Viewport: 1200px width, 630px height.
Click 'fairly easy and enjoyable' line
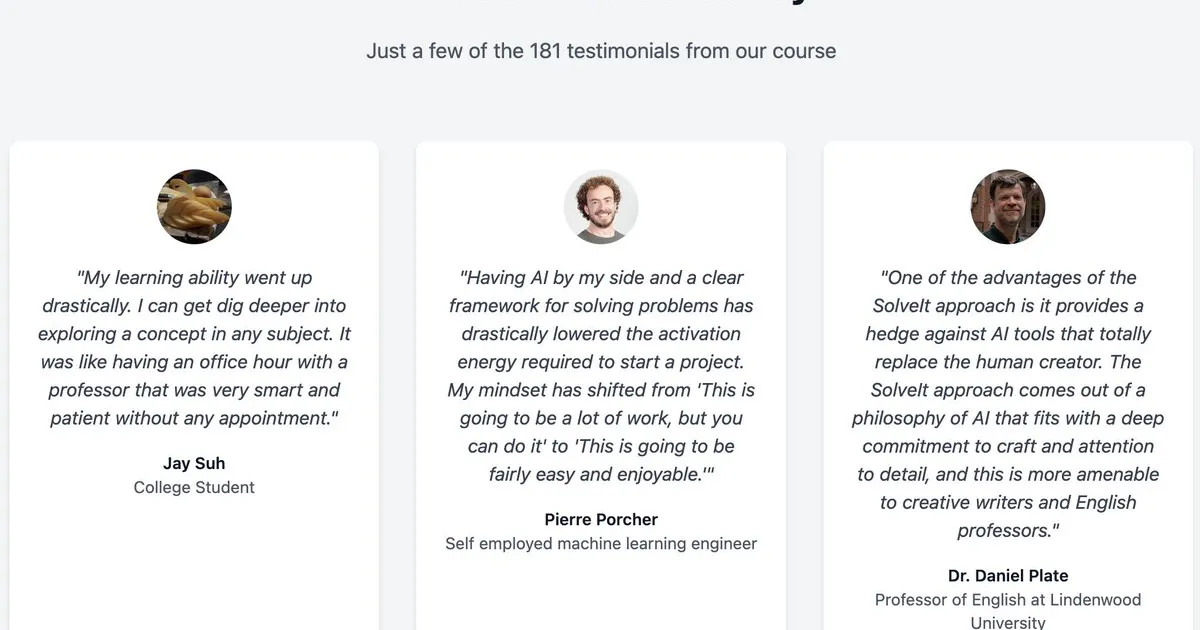[x=601, y=473]
